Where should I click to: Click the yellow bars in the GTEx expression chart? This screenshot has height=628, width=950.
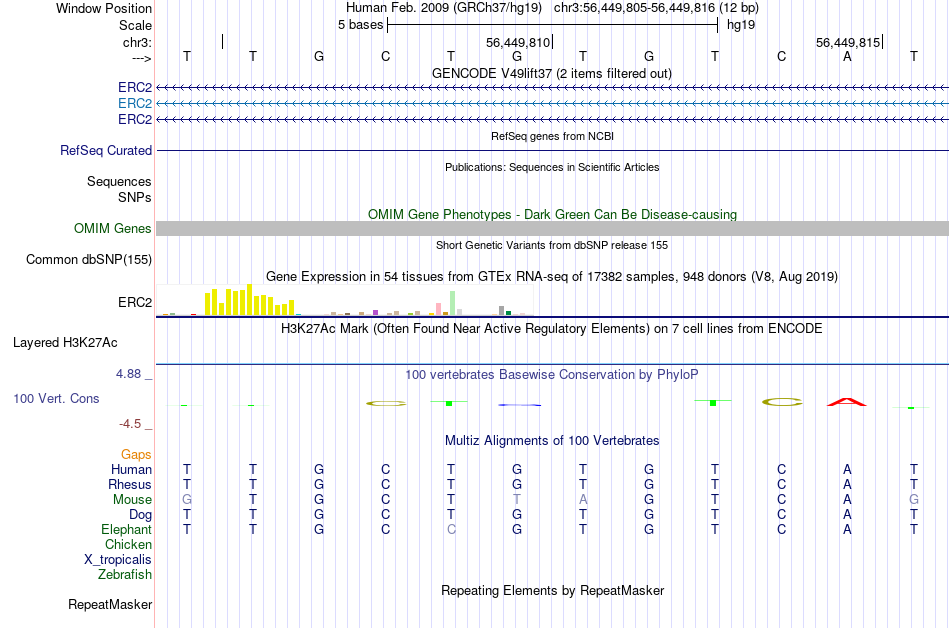(x=250, y=300)
